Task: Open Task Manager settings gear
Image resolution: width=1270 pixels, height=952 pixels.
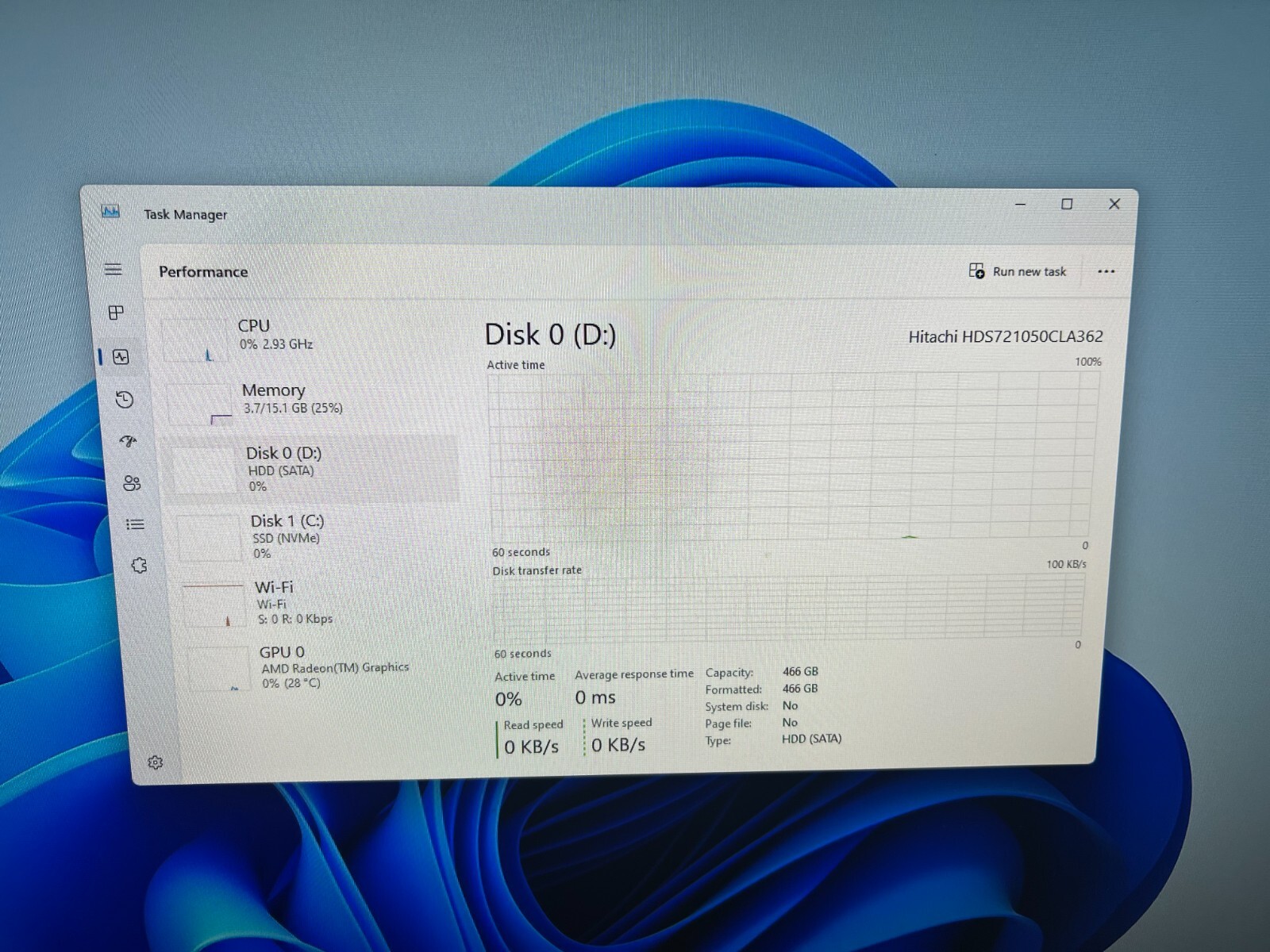Action: click(155, 762)
